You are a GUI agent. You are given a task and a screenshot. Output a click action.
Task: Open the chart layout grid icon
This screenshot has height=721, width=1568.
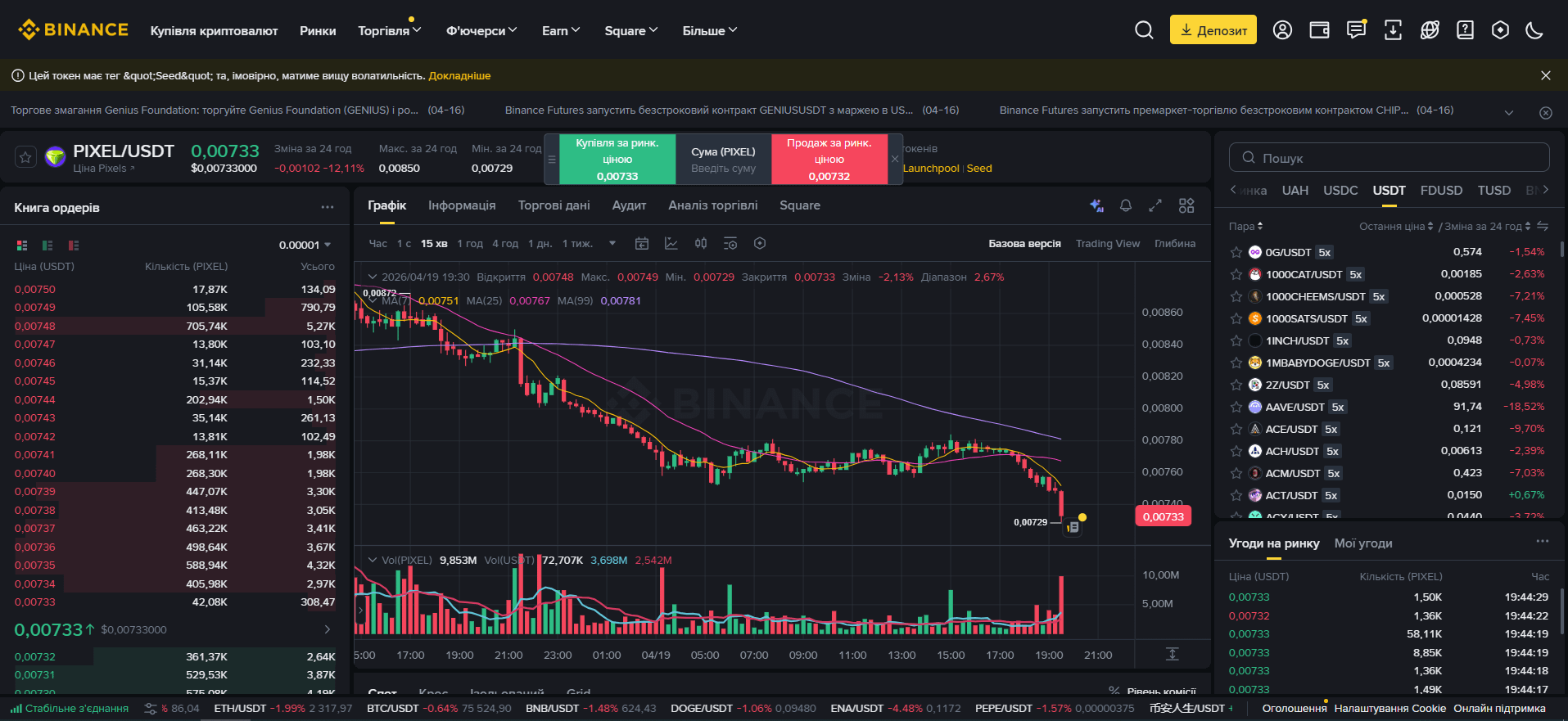pyautogui.click(x=1186, y=205)
